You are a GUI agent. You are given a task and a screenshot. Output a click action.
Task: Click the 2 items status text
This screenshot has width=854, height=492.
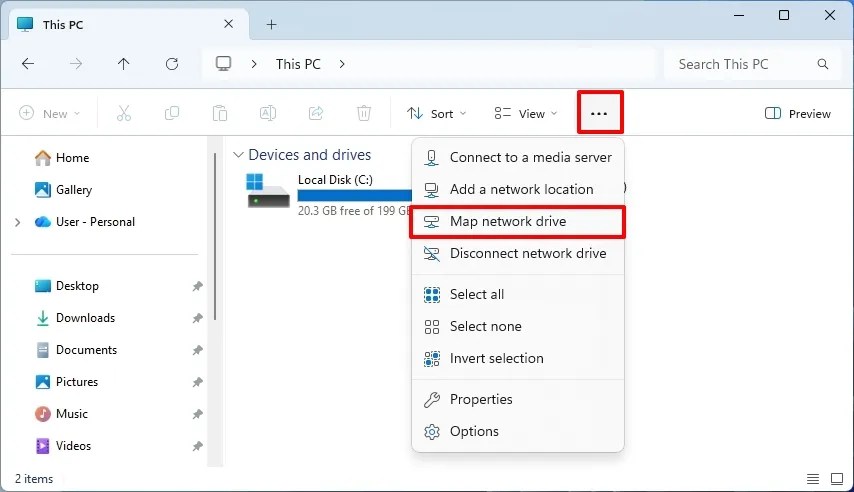click(x=34, y=479)
